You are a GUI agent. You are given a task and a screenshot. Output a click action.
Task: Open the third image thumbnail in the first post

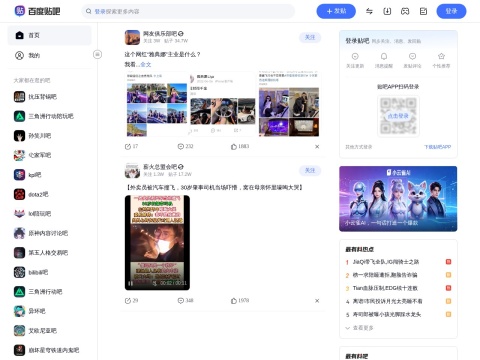click(x=289, y=104)
